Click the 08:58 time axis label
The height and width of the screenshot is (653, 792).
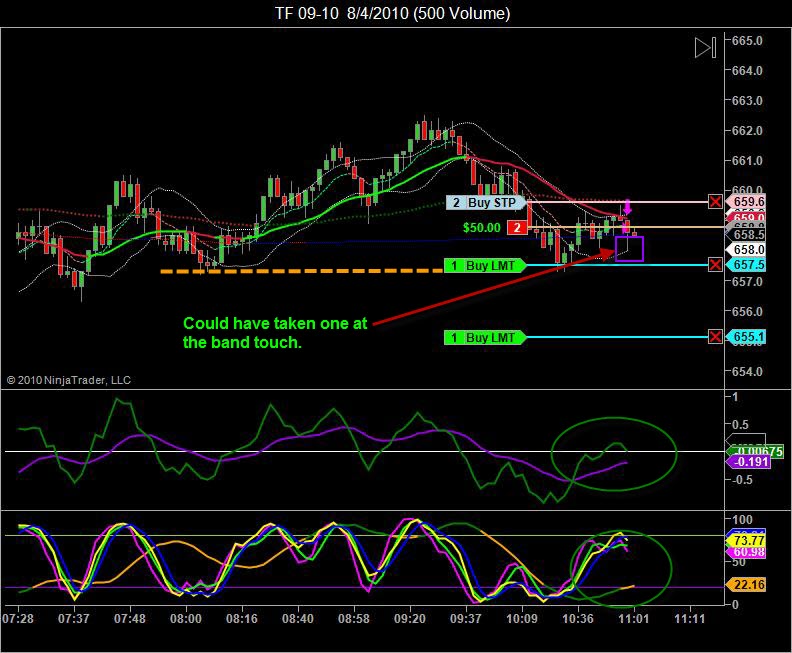point(354,619)
